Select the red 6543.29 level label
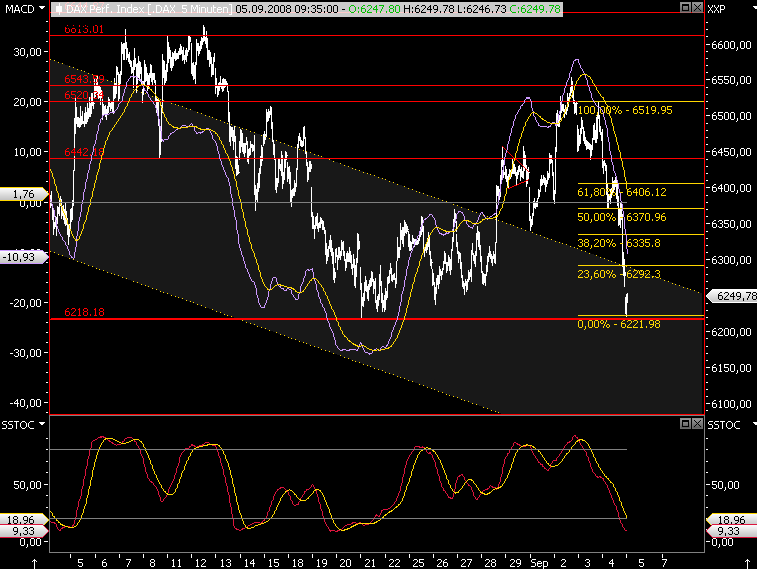Screen dimensions: 757x569 pyautogui.click(x=84, y=79)
